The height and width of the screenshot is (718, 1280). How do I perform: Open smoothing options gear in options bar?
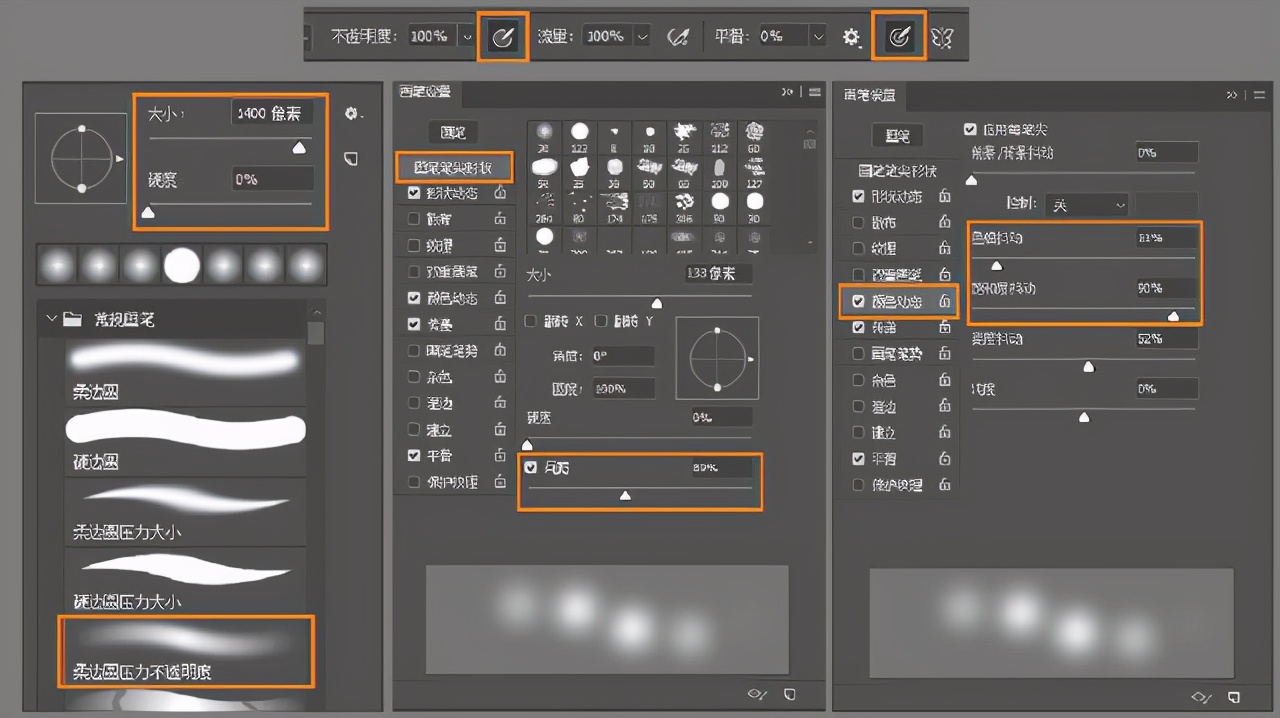click(x=851, y=37)
